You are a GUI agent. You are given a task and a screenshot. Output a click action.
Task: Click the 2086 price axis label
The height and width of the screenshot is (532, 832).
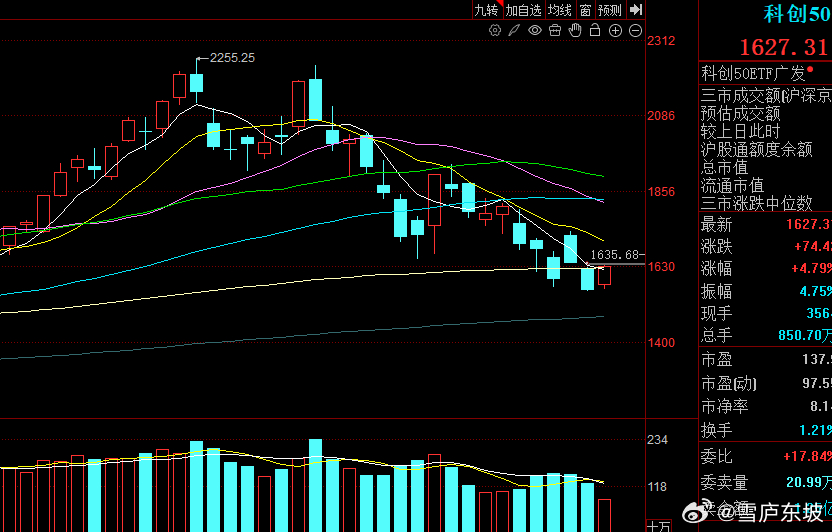[x=661, y=116]
